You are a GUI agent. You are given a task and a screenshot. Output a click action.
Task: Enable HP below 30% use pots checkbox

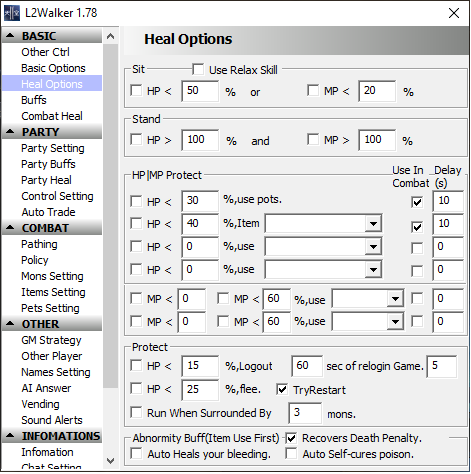click(x=136, y=201)
